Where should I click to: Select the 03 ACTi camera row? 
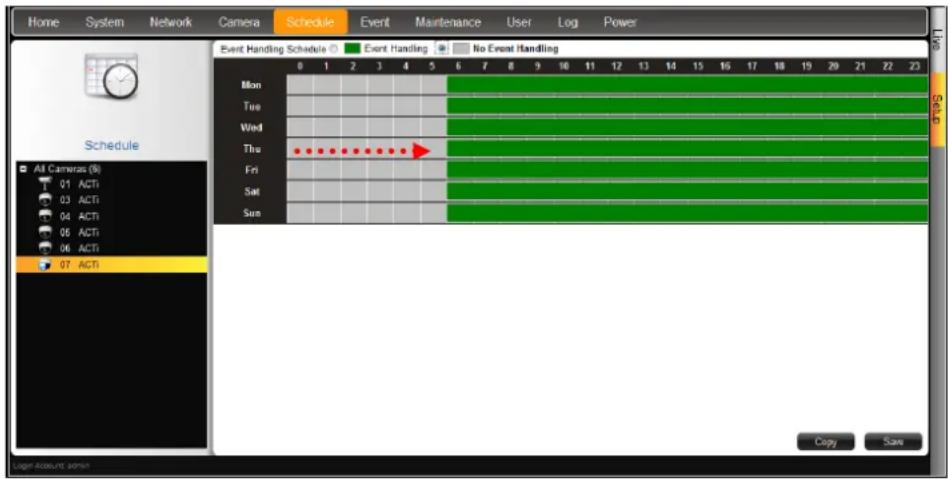[x=111, y=200]
